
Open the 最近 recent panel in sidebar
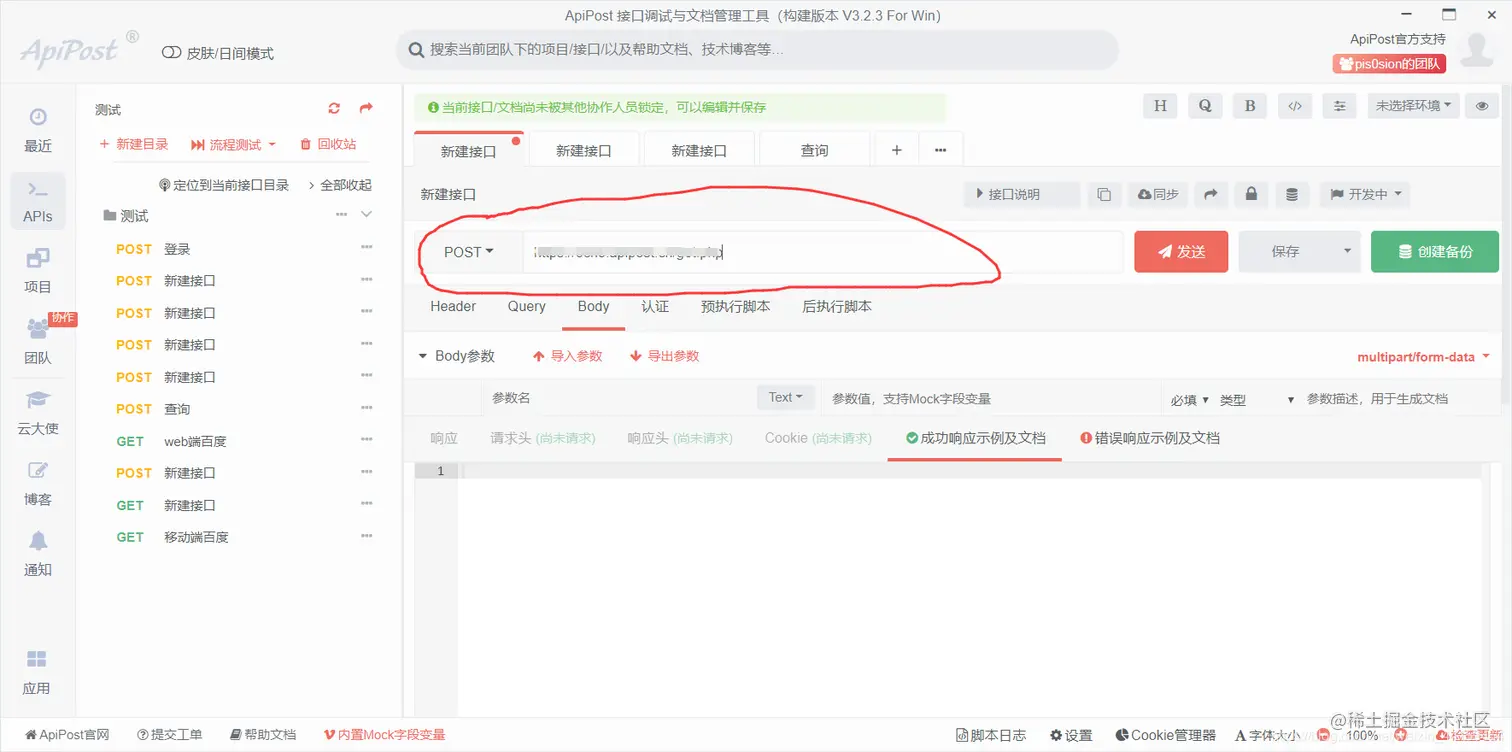pyautogui.click(x=38, y=131)
